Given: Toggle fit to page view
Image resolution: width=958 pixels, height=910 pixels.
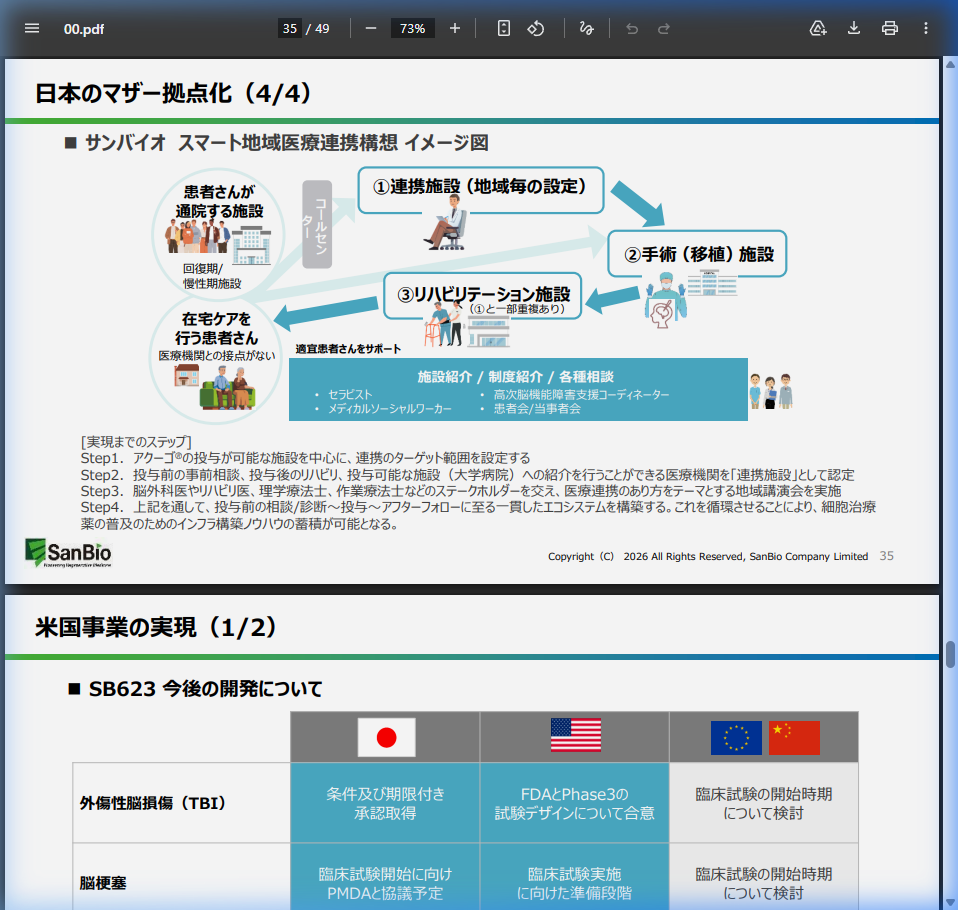Looking at the screenshot, I should [503, 29].
